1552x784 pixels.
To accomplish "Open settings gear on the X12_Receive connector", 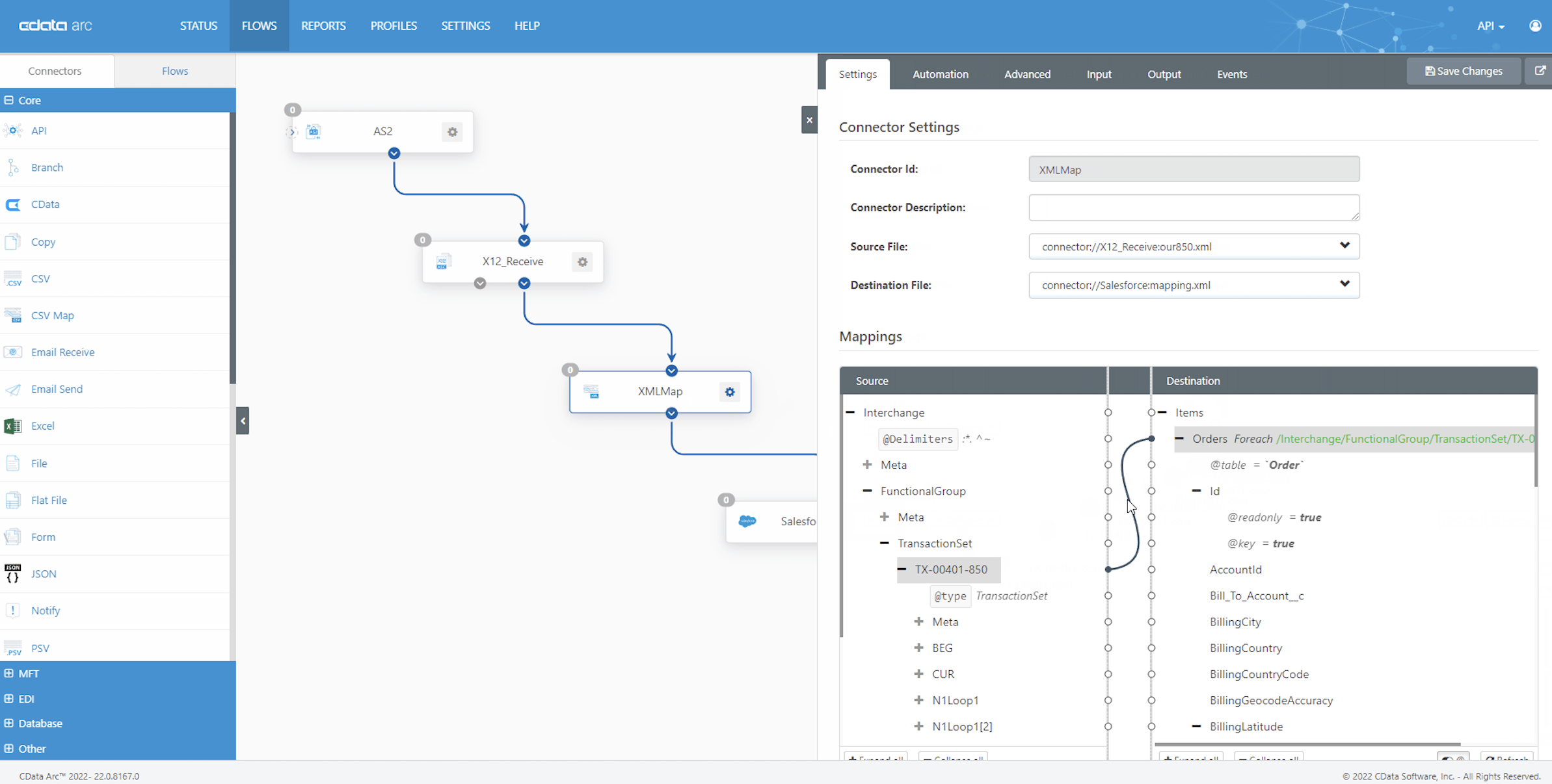I will click(x=582, y=262).
